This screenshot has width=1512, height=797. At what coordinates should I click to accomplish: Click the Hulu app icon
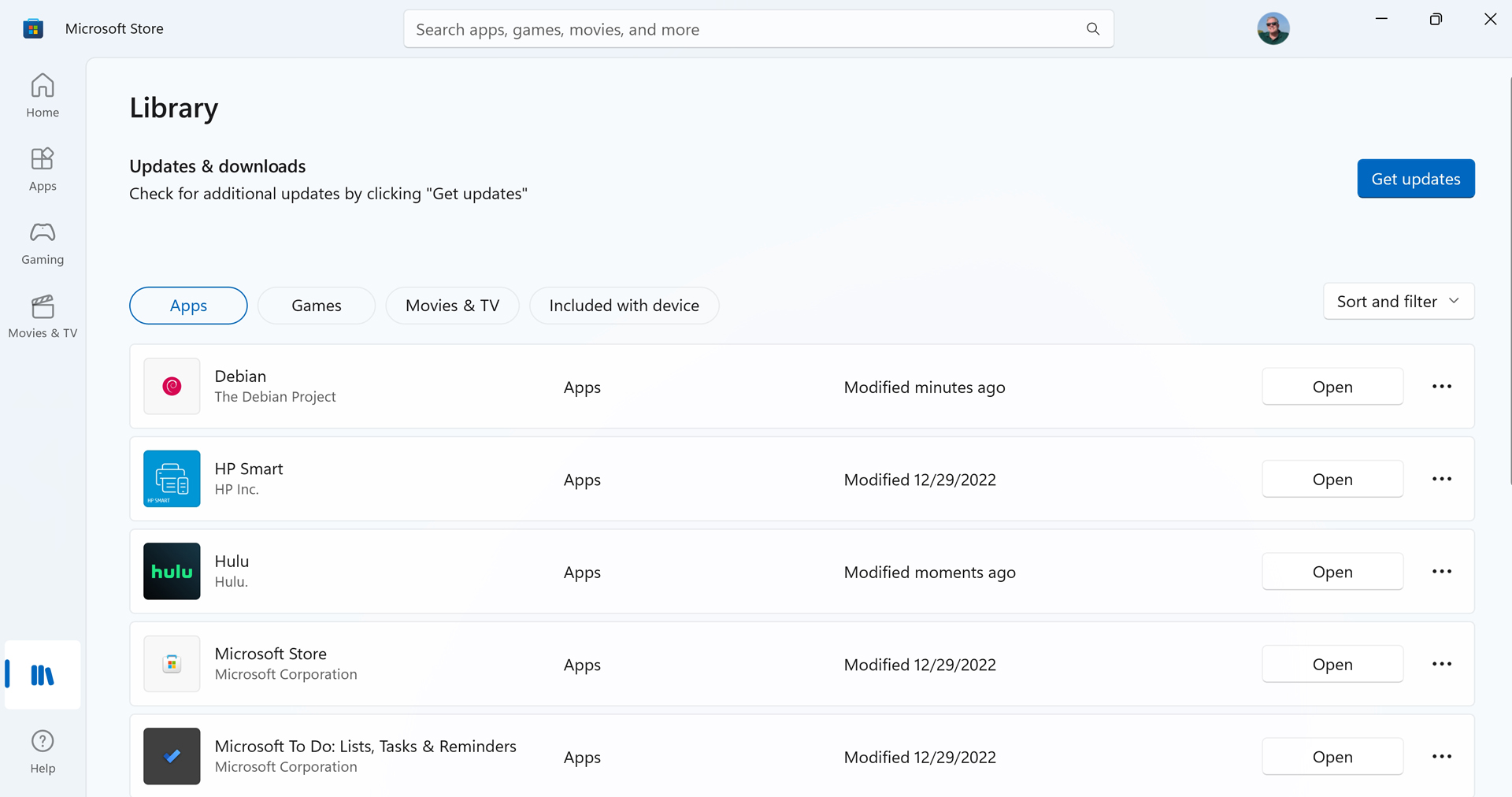(172, 571)
